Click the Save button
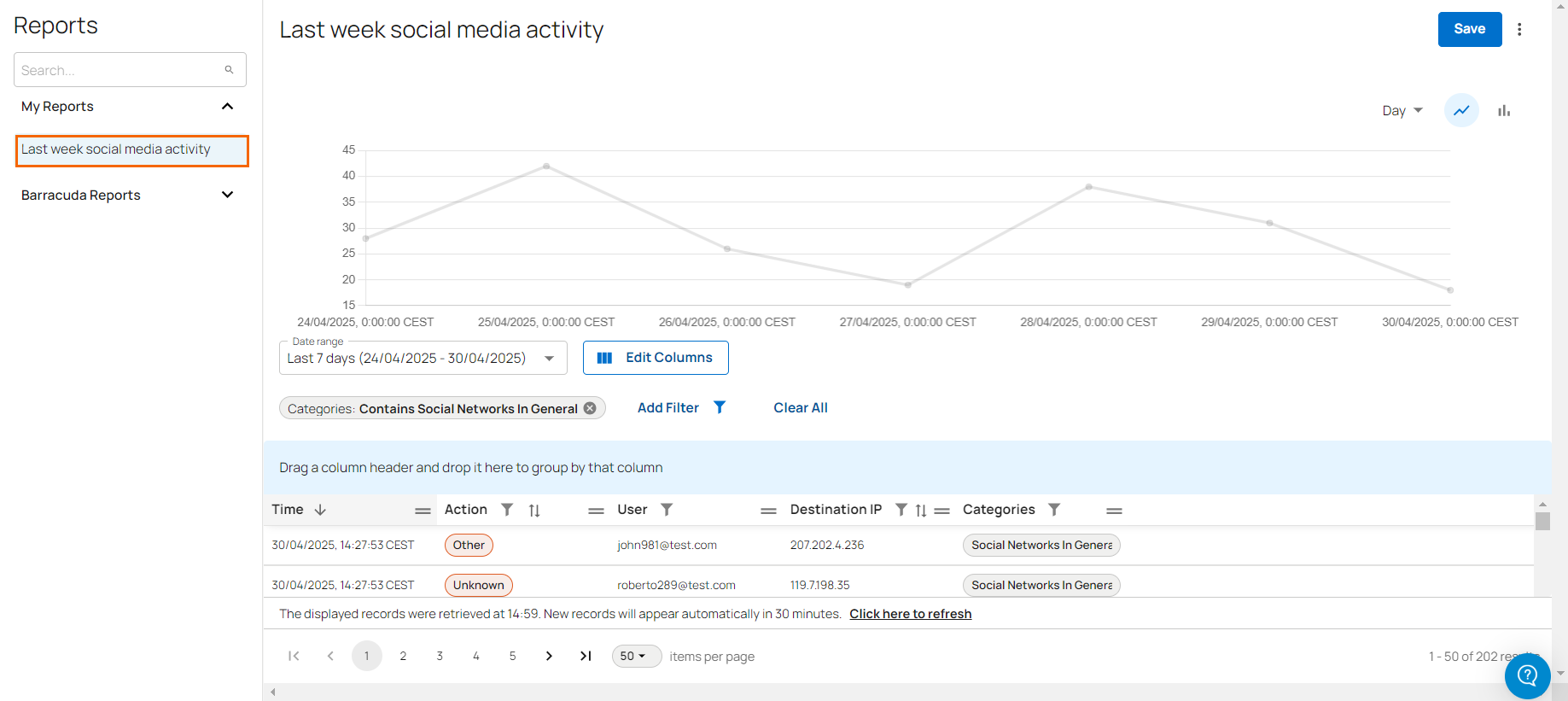Image resolution: width=1568 pixels, height=701 pixels. click(1469, 29)
